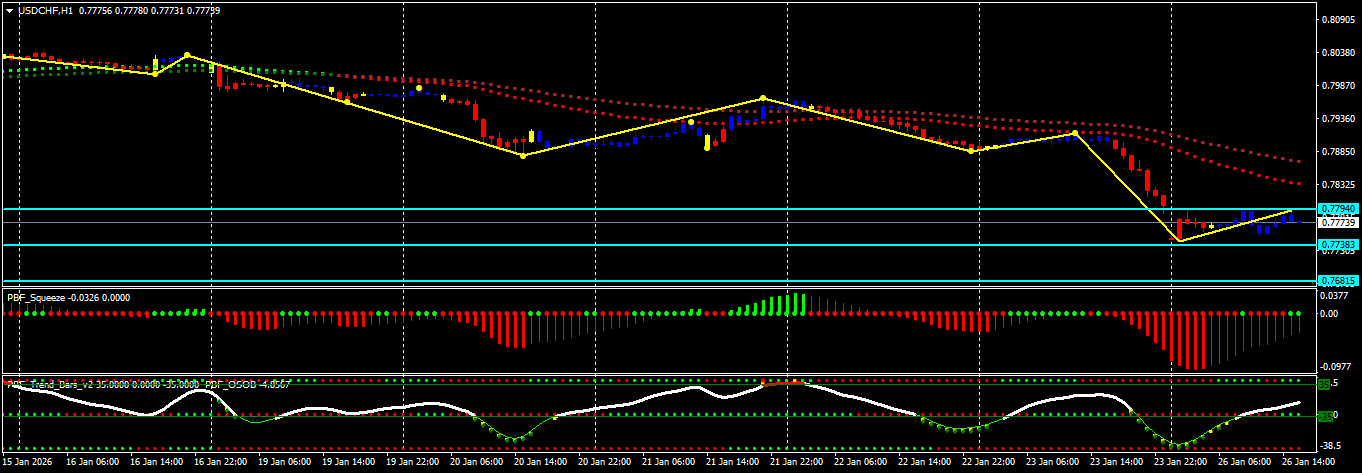Screen dimensions: 1362x473
Task: Click the 21 Jan 22:00 time label
Action: click(x=797, y=463)
